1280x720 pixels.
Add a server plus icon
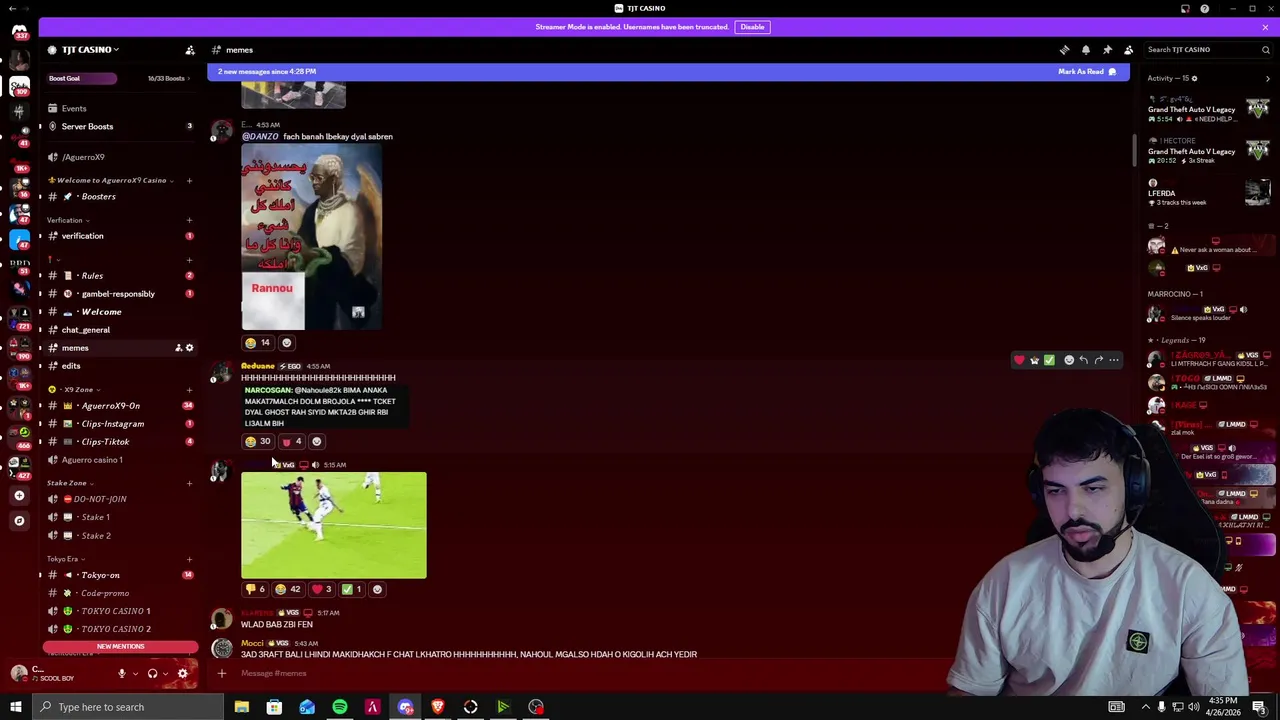click(x=19, y=496)
